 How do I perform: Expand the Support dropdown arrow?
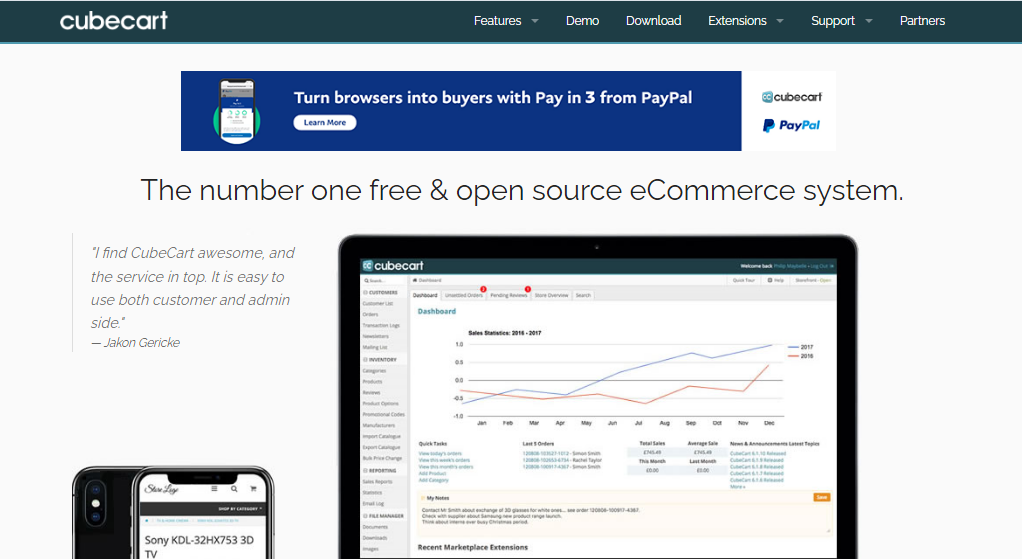coord(869,21)
